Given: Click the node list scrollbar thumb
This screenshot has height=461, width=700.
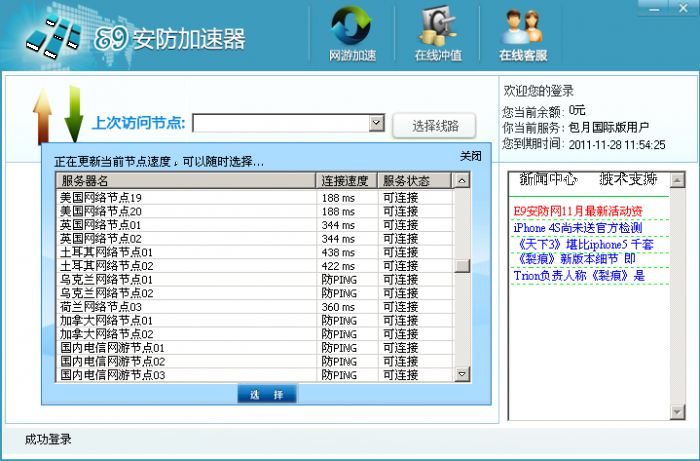Looking at the screenshot, I should (462, 266).
